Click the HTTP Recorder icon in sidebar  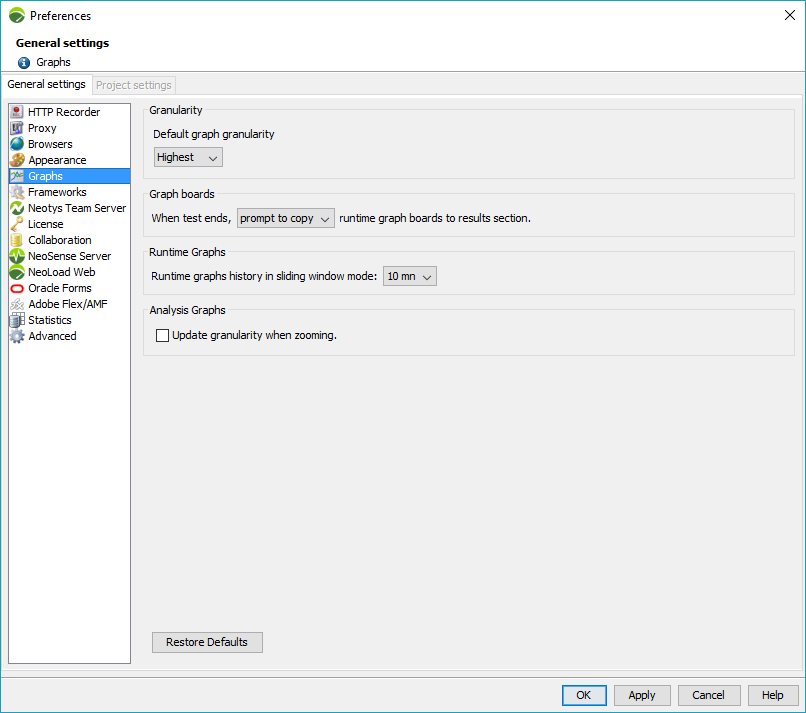click(17, 112)
